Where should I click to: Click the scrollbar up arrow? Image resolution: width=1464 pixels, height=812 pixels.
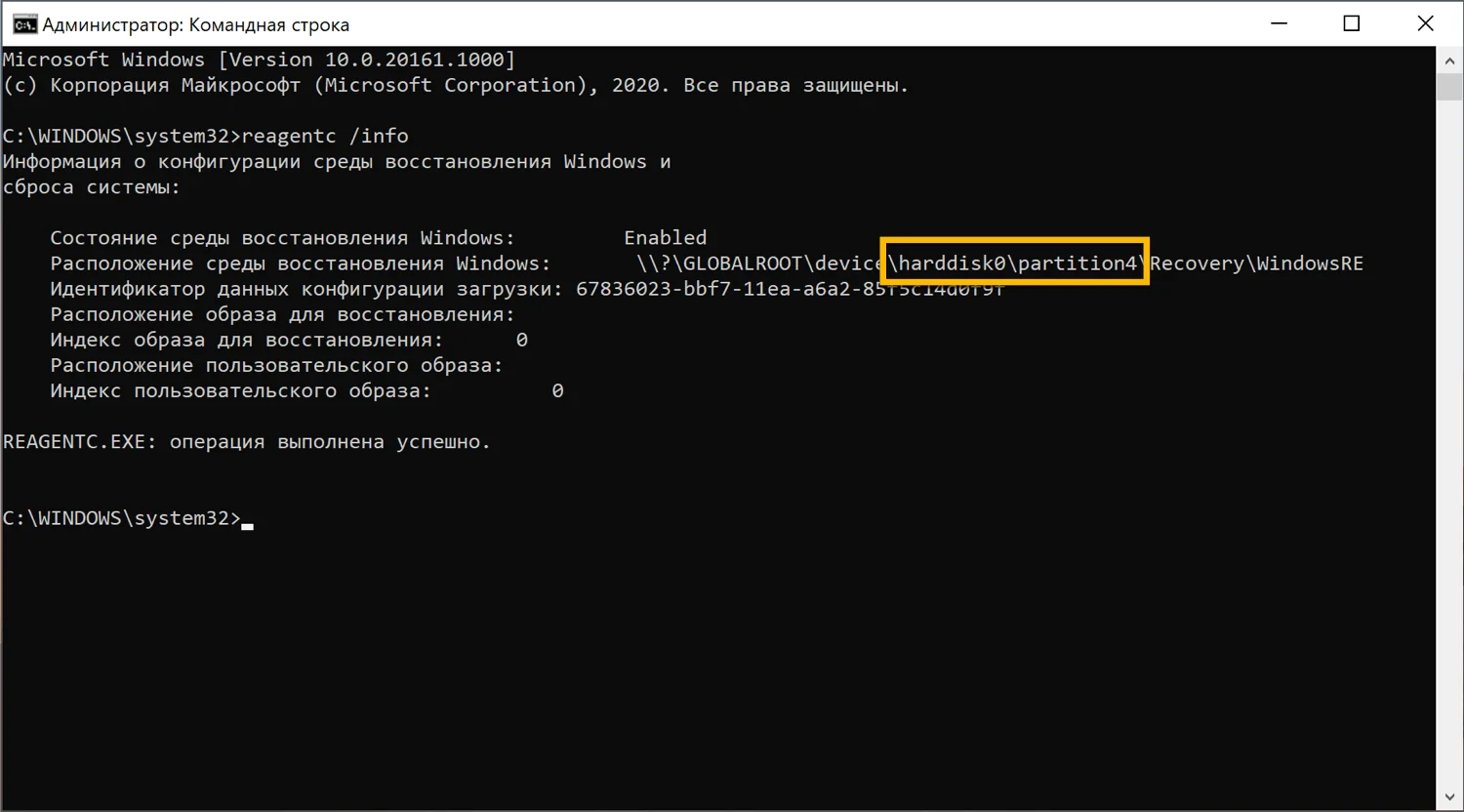[1449, 61]
